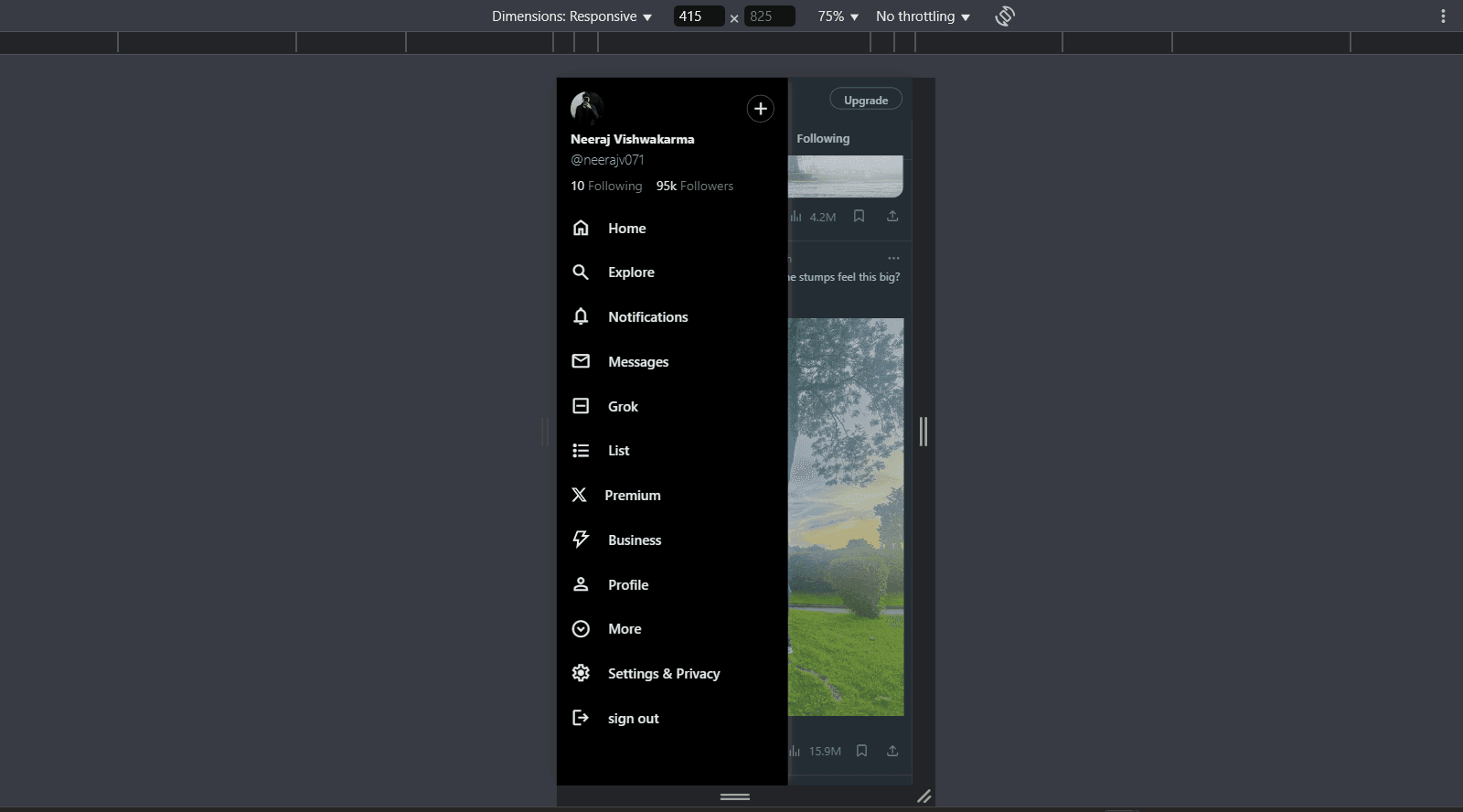1463x812 pixels.
Task: Click the bottom viewport resize handle
Action: 735,796
